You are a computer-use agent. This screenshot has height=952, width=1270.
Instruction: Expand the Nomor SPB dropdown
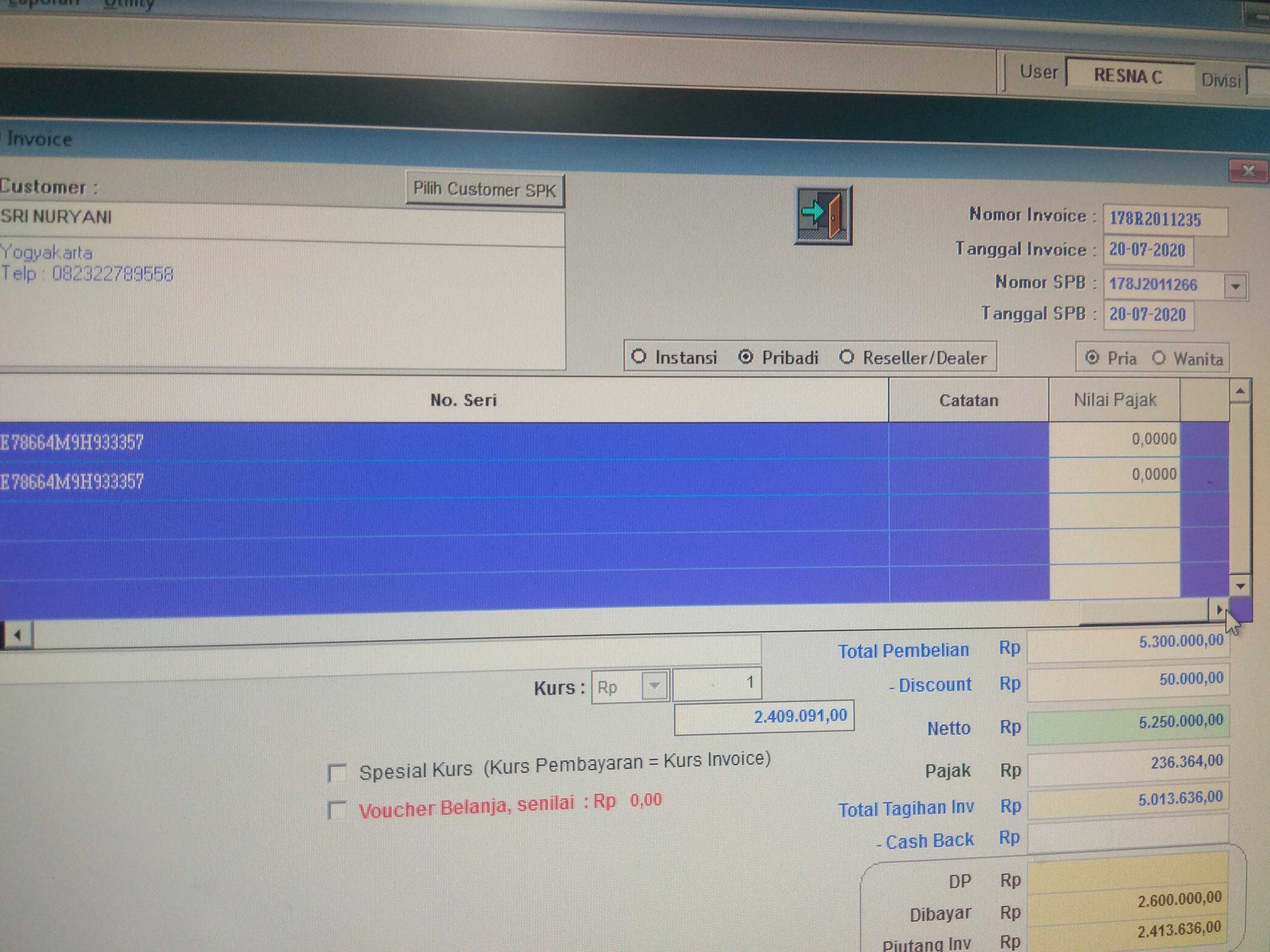(x=1236, y=286)
